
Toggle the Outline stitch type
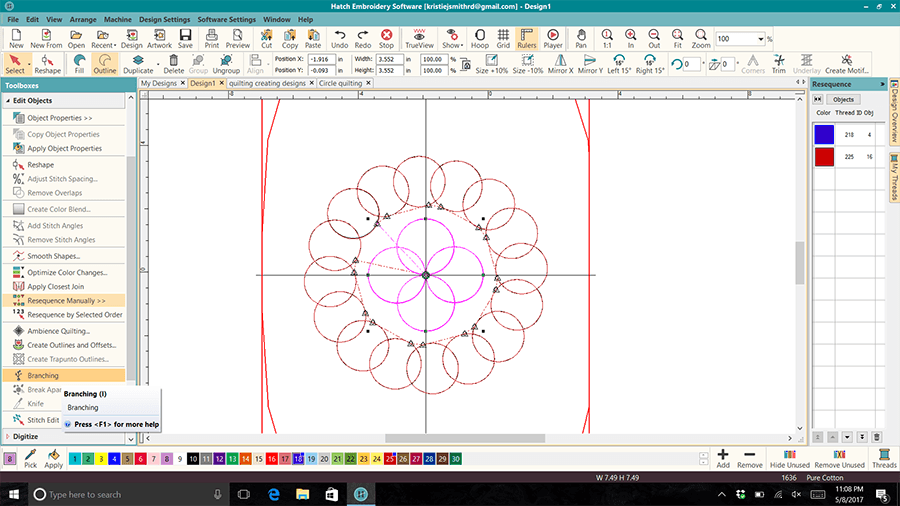[x=105, y=64]
